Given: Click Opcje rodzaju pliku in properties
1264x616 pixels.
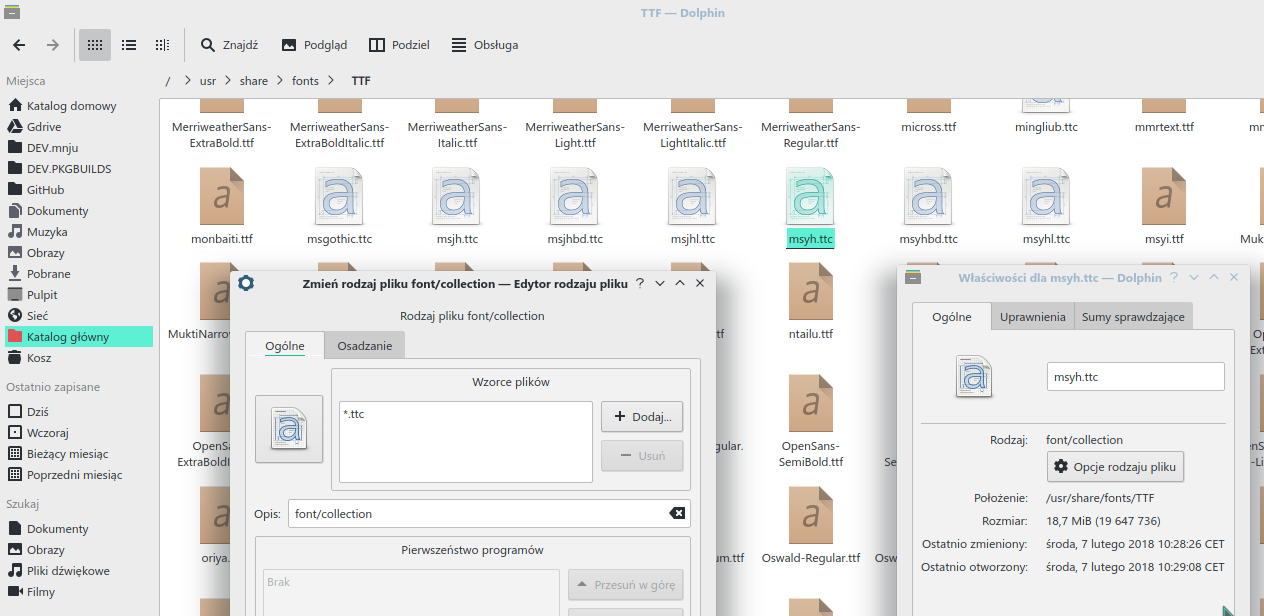Looking at the screenshot, I should coord(1115,466).
